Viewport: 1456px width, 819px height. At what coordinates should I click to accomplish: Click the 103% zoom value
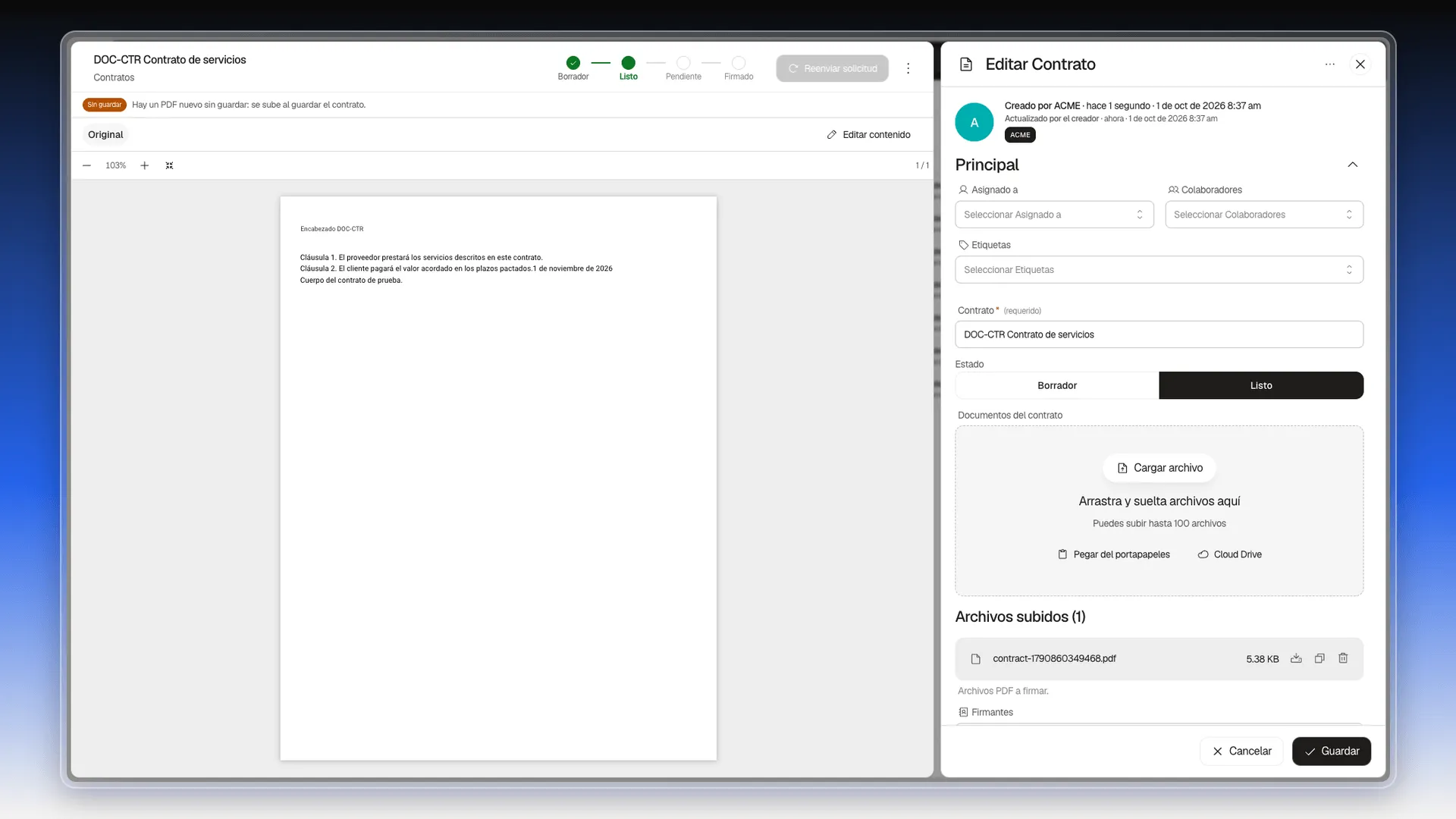(x=115, y=165)
